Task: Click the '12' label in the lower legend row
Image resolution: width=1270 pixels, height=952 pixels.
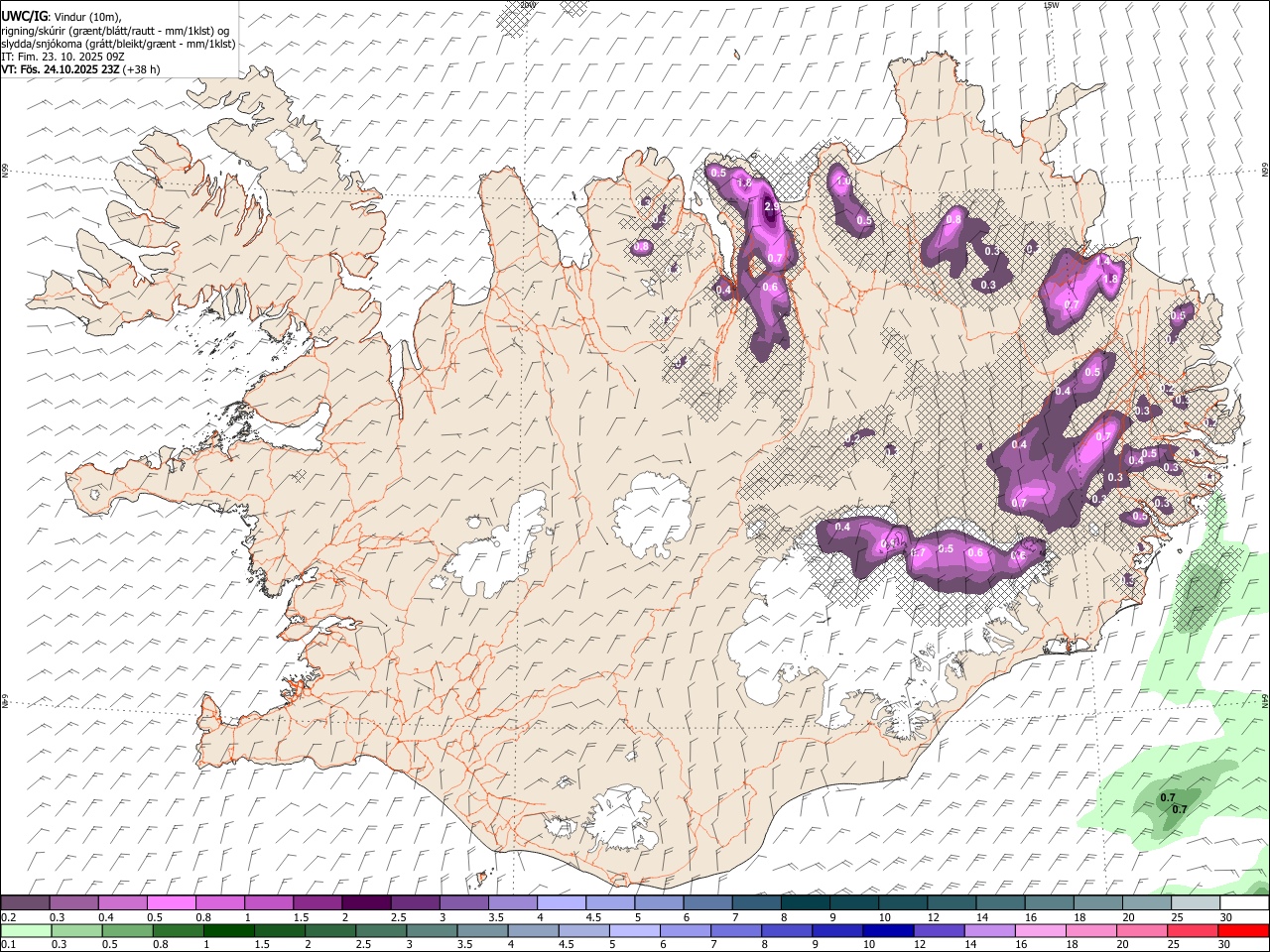Action: pyautogui.click(x=919, y=944)
